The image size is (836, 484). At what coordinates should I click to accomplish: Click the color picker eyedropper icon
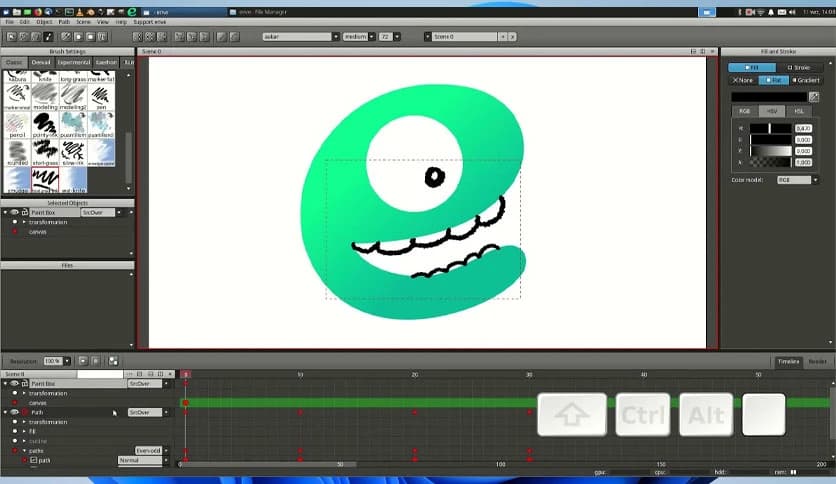tap(814, 97)
